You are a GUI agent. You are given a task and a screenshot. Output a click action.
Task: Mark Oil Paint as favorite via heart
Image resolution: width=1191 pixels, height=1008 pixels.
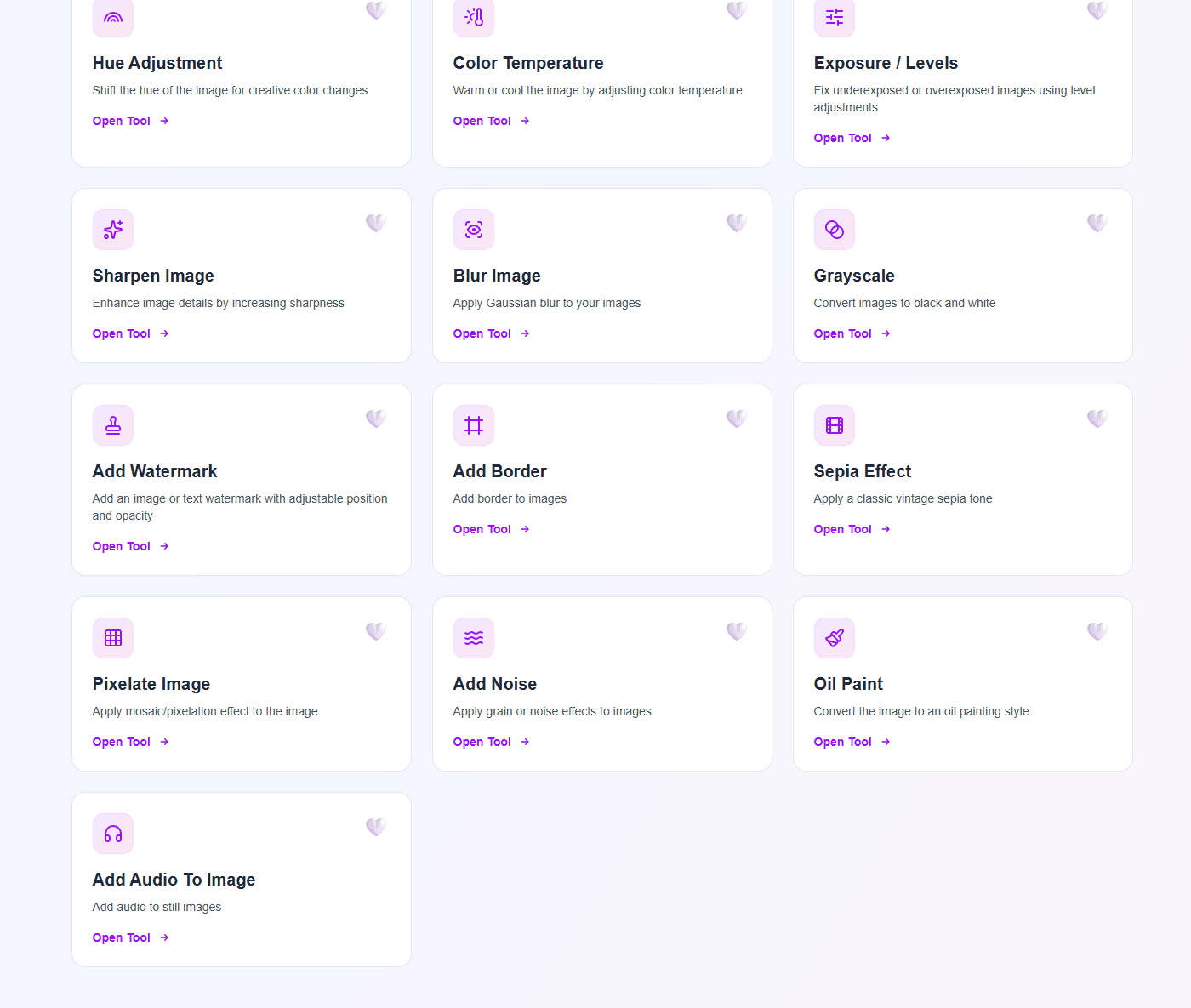1097,631
